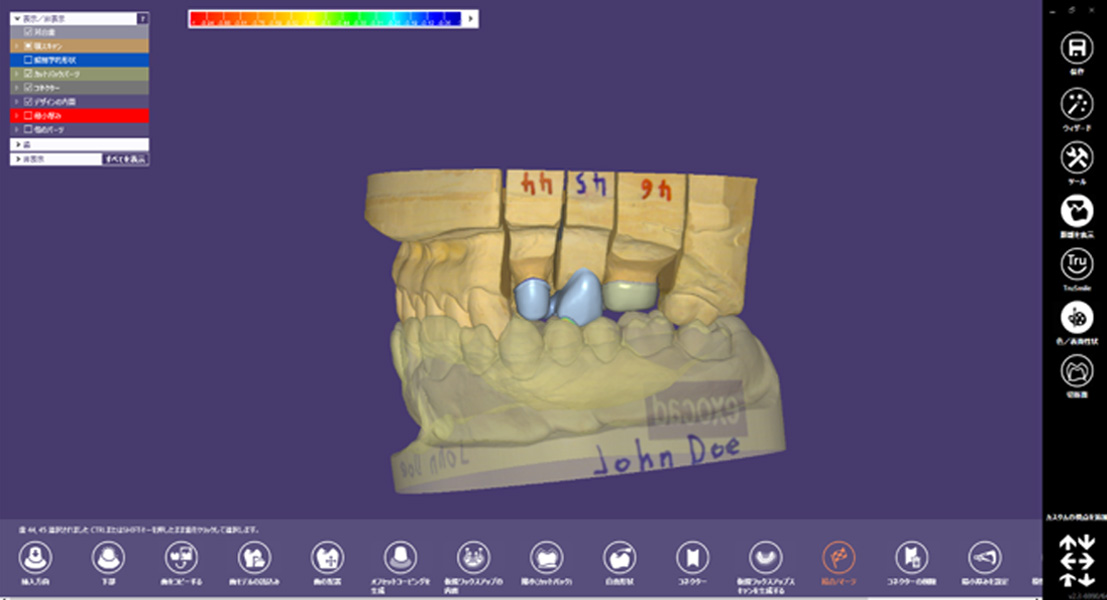Select the Free-forming (自由形状) tool
This screenshot has height=600, width=1107.
tap(619, 557)
